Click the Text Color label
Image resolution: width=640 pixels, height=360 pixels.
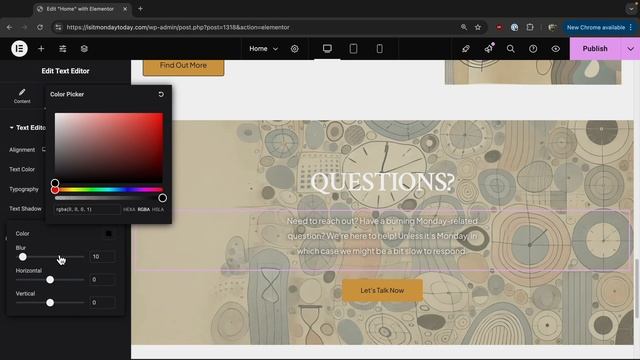(x=22, y=169)
